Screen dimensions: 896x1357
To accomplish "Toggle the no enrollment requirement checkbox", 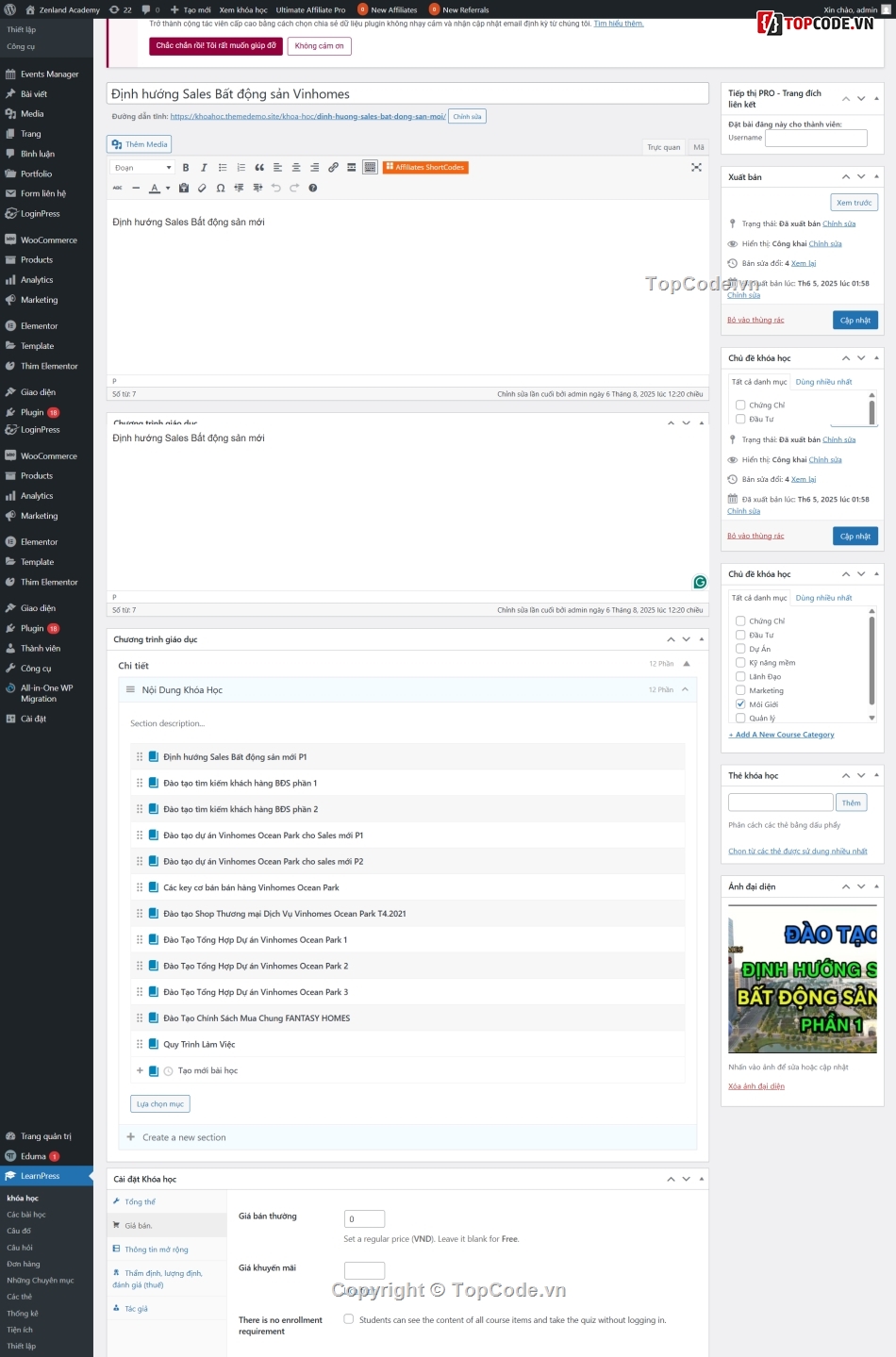I will (349, 1319).
